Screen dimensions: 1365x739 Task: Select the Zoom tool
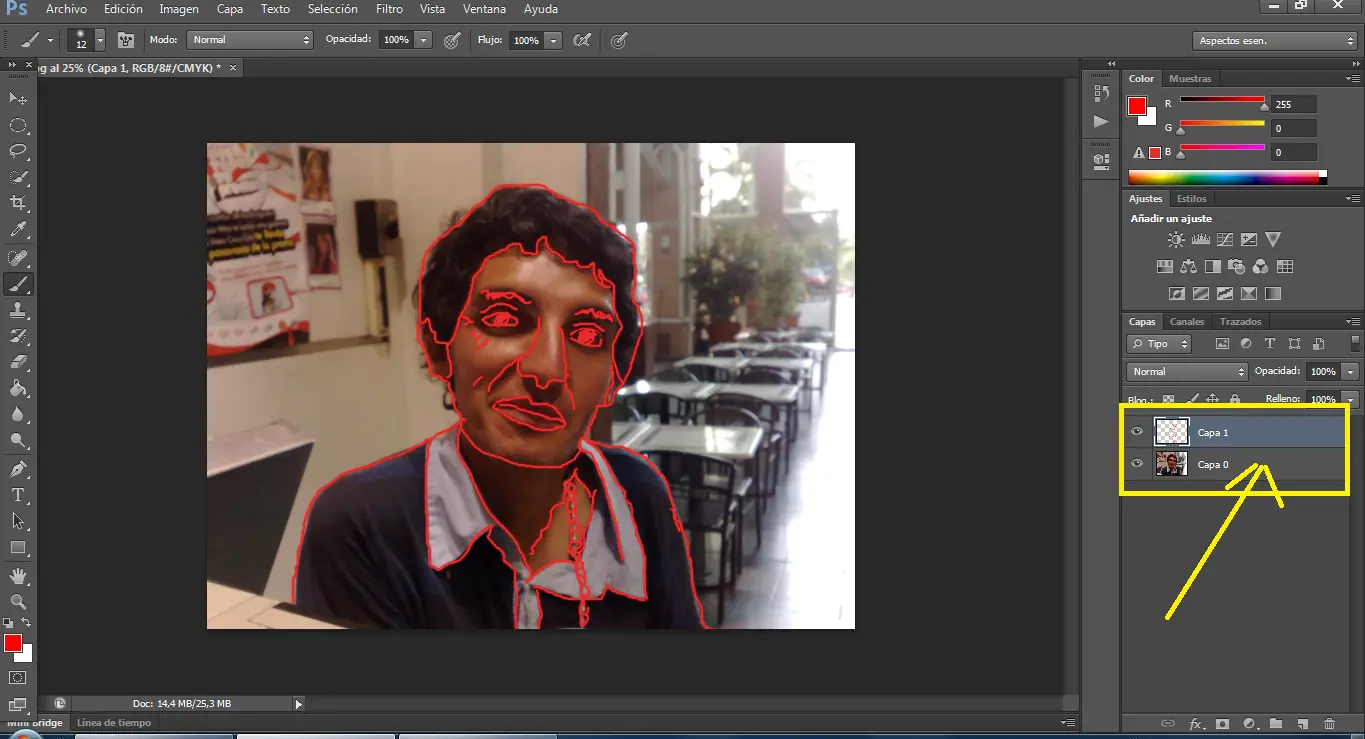click(x=18, y=602)
